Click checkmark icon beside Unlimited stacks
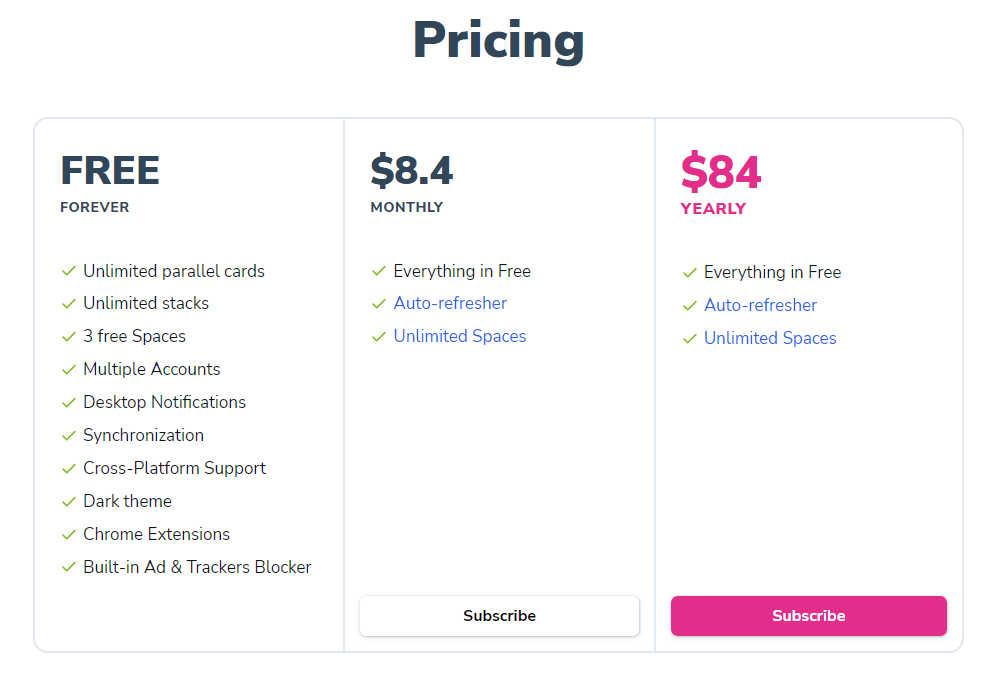 pyautogui.click(x=69, y=303)
